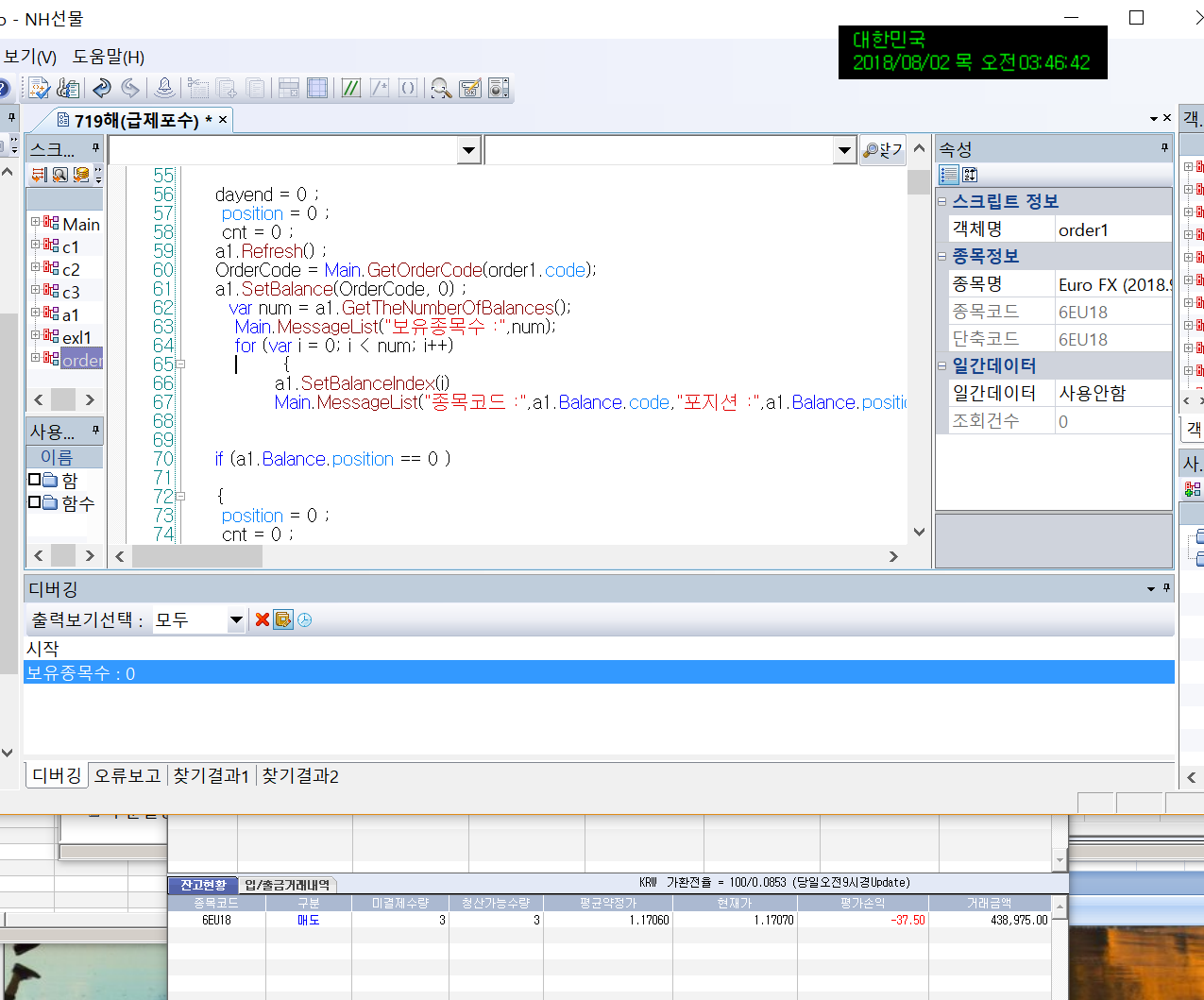Open the 출력보기선택 dropdown showing 모두

pos(236,620)
